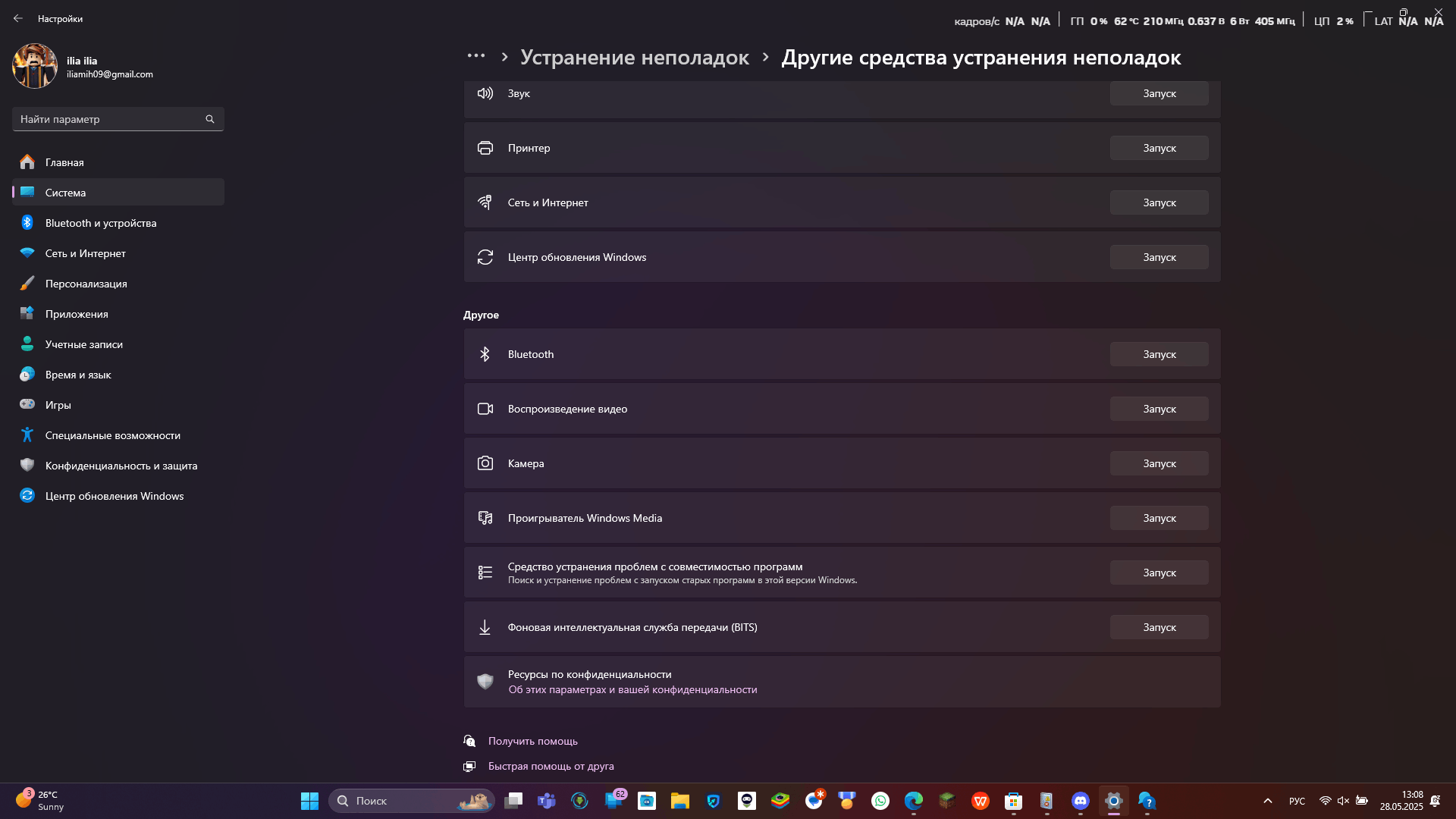Start the BITS service troubleshooter
This screenshot has height=819, width=1456.
1159,627
